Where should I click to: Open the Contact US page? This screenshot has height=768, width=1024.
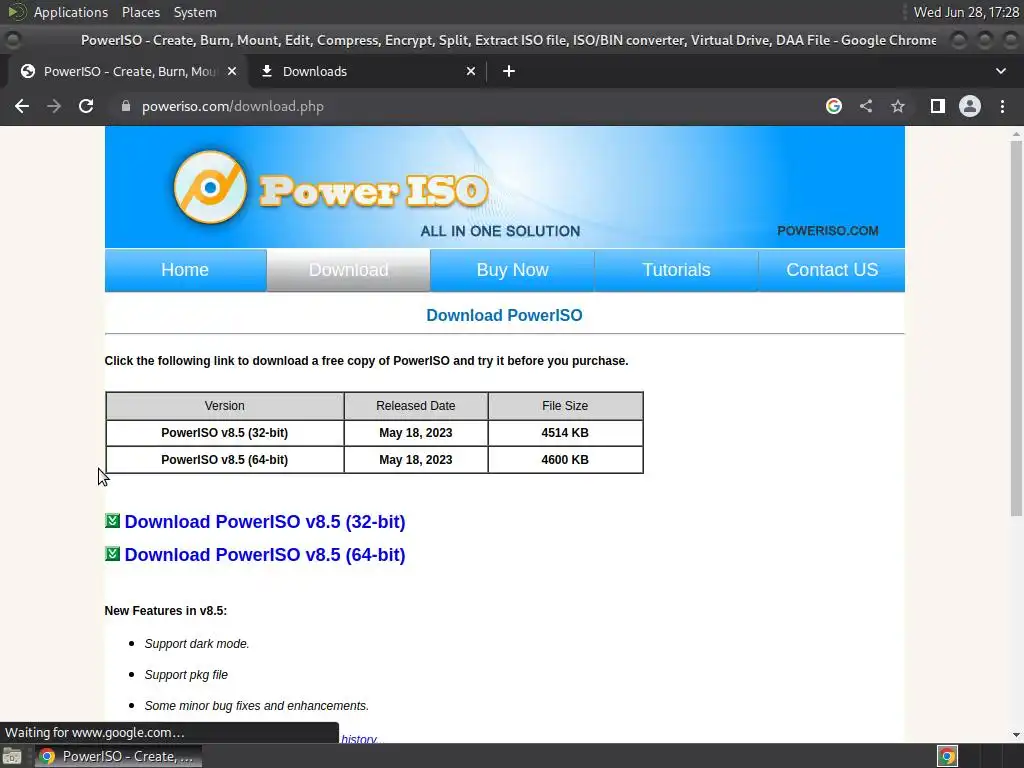832,270
